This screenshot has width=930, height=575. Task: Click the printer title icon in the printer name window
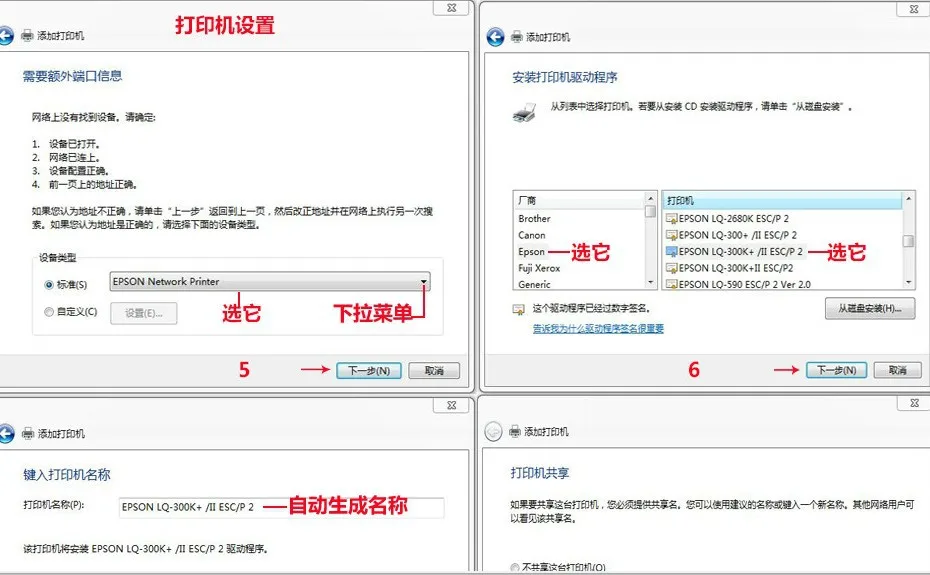[28, 434]
